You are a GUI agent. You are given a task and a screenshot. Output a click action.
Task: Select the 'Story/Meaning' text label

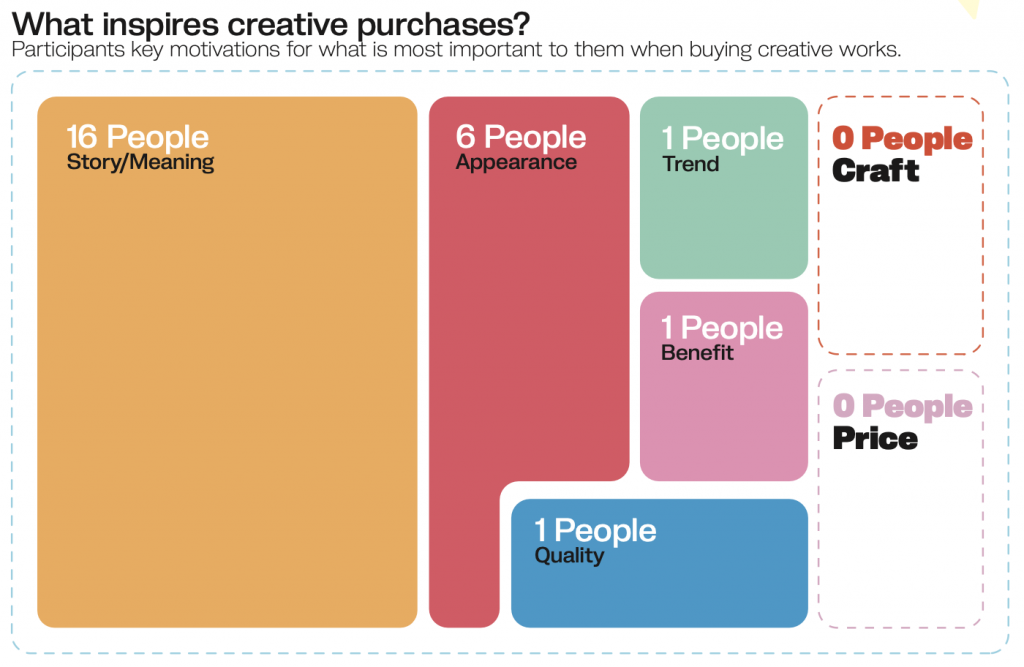point(140,162)
